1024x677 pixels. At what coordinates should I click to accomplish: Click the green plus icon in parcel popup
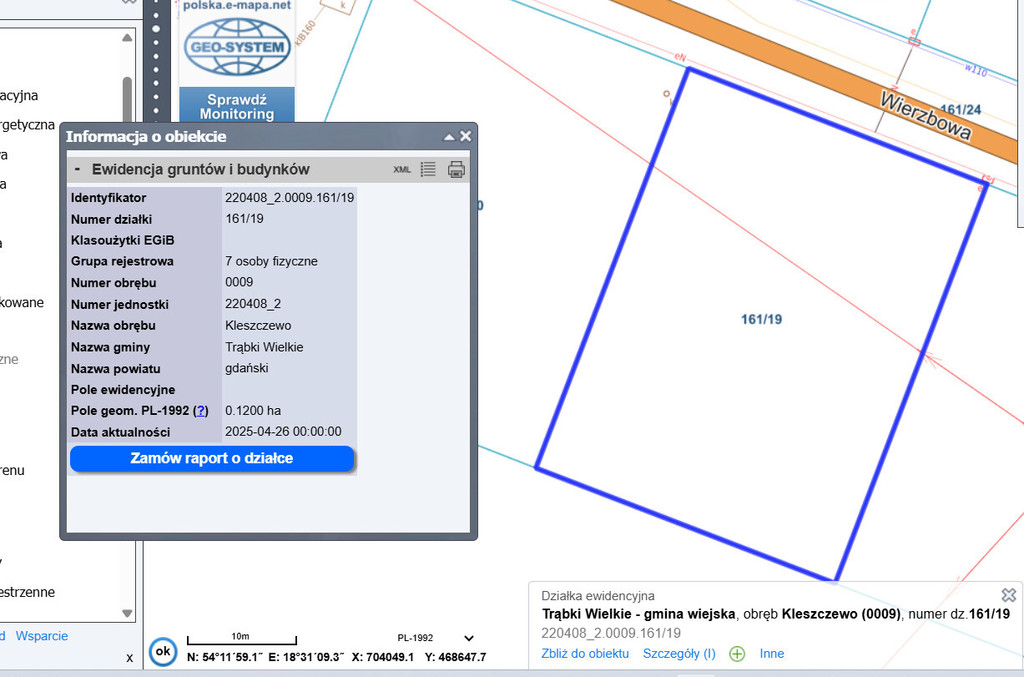click(x=737, y=654)
